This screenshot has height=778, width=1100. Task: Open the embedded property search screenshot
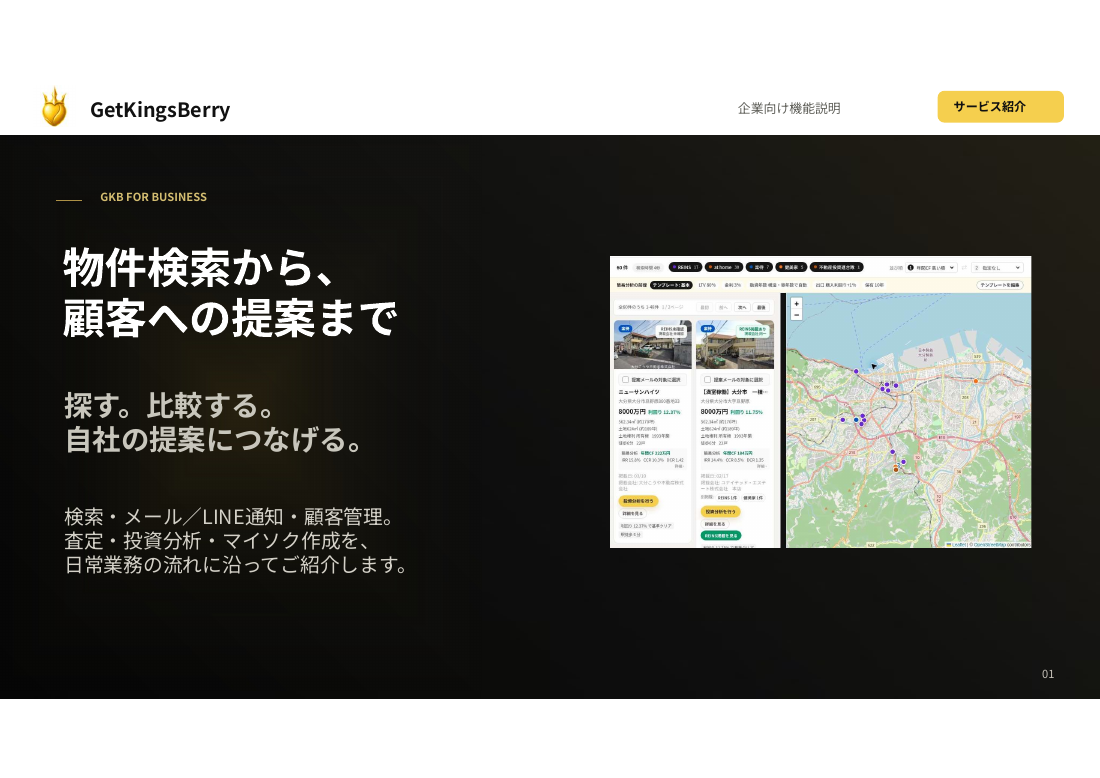821,402
